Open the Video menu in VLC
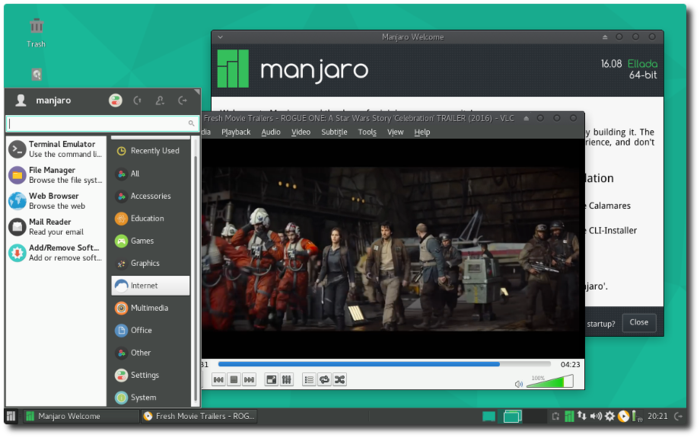700x438 pixels. (x=300, y=132)
